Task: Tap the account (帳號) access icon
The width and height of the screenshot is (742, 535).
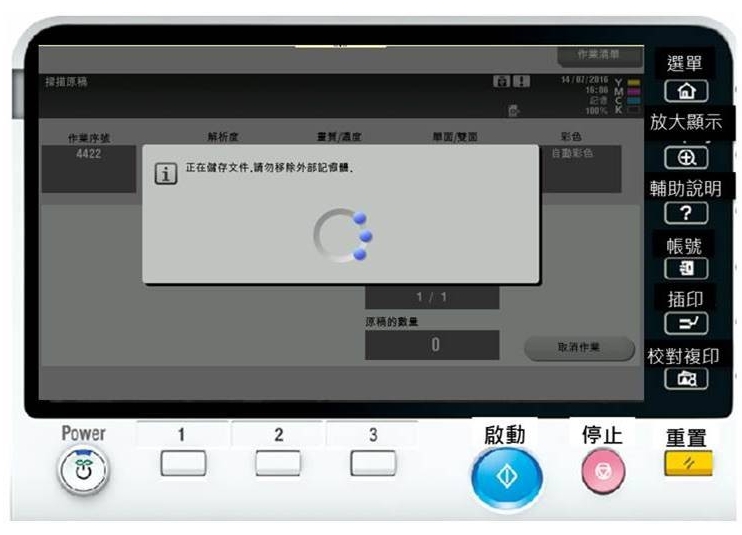Action: pos(686,268)
